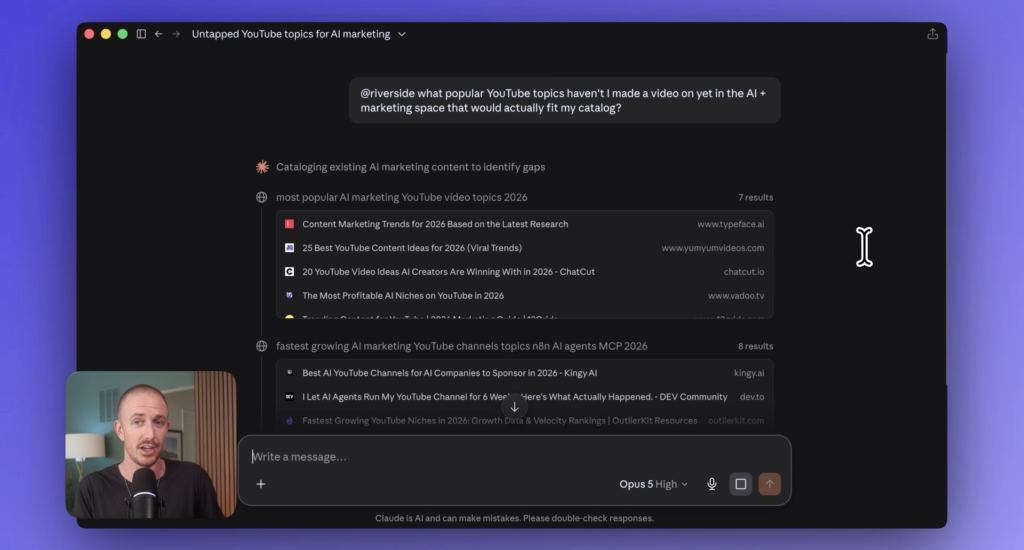Click the orange Claude spark icon
The height and width of the screenshot is (550, 1024).
point(262,167)
